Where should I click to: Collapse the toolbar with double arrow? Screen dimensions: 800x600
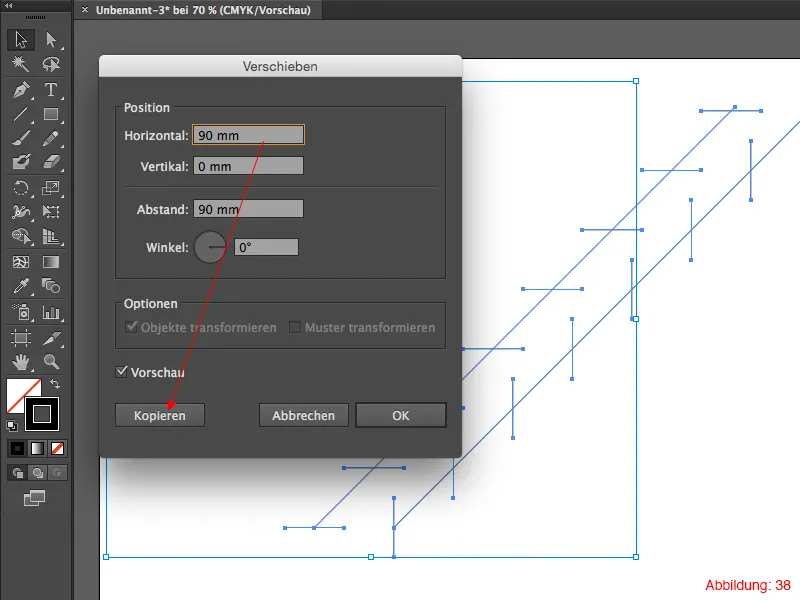(9, 5)
